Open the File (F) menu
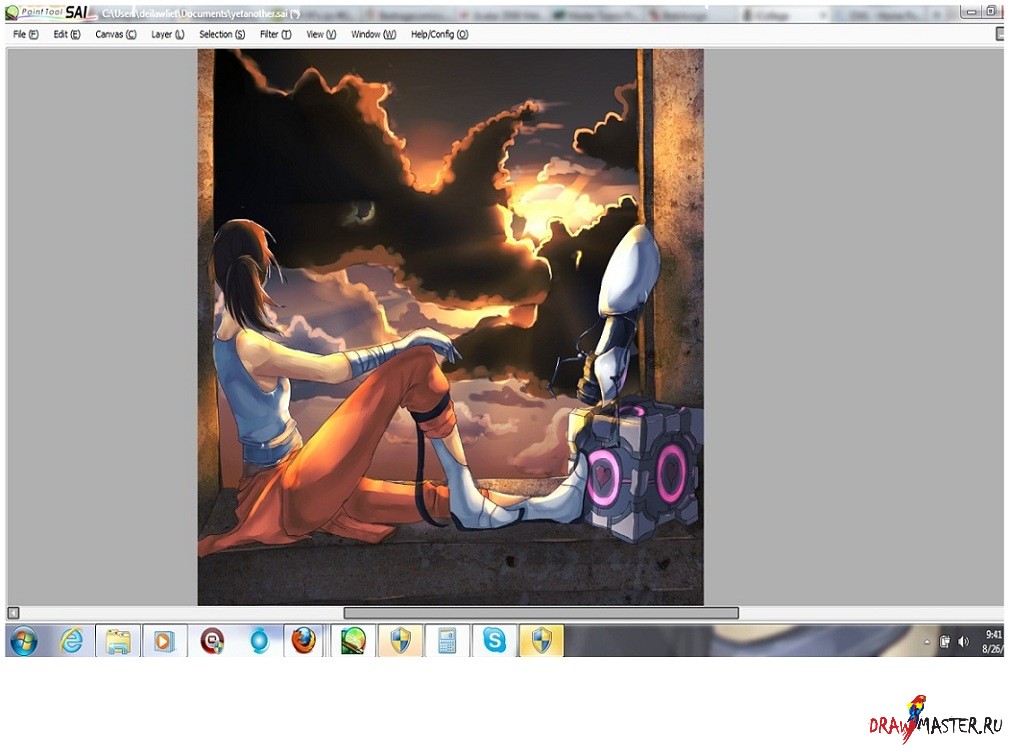The image size is (1010, 752). point(25,34)
